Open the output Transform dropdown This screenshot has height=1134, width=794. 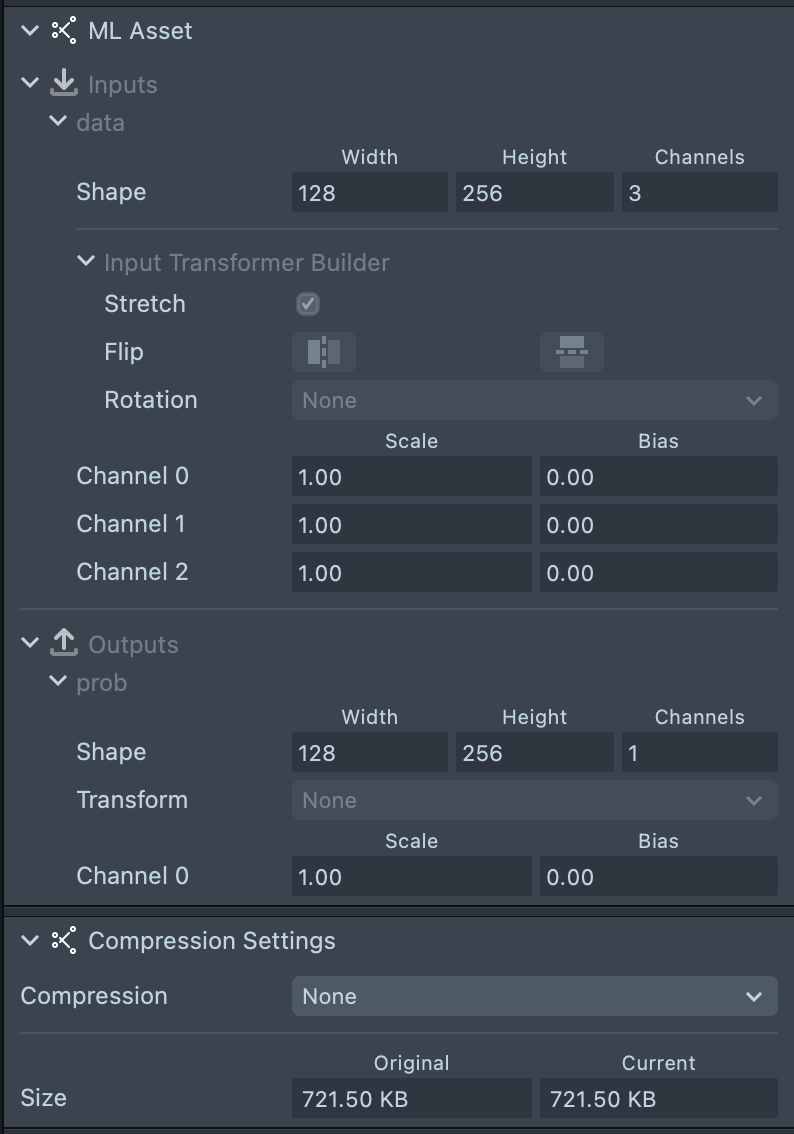tap(534, 800)
